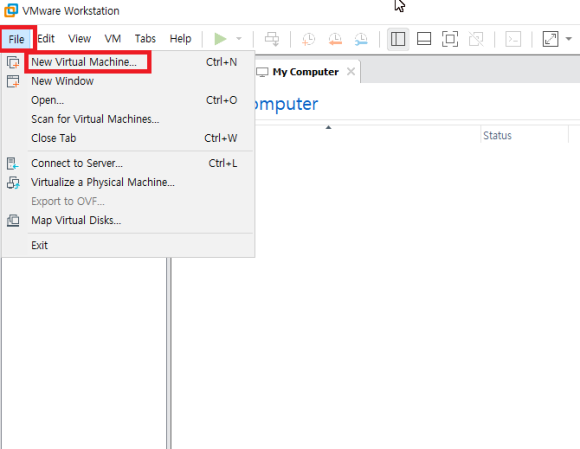Switch to the My Computer tab
Screen dimensions: 580x449
306,72
